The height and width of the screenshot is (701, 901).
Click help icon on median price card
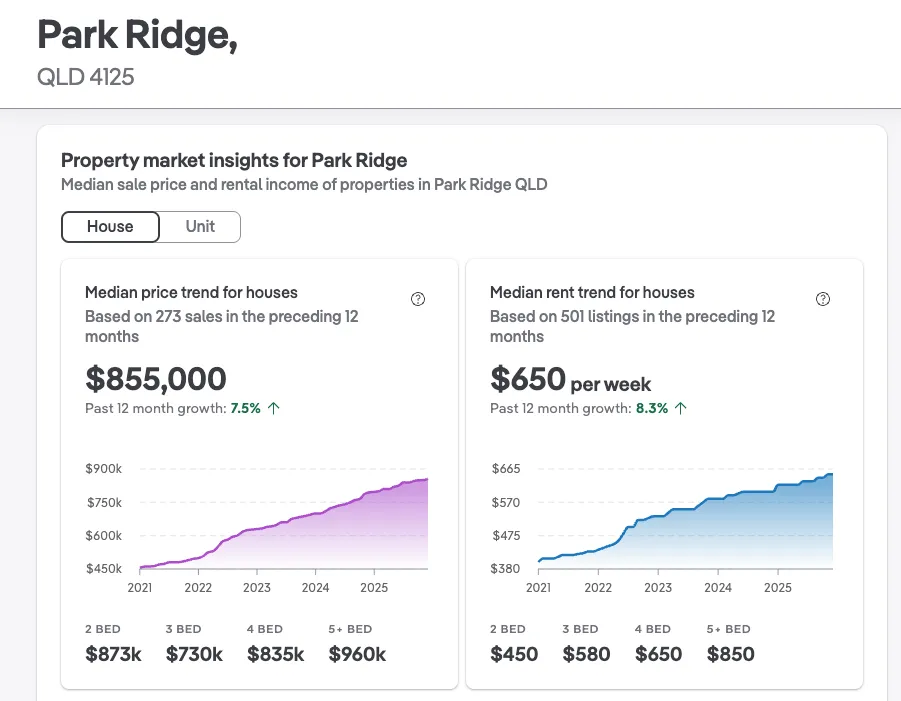tap(418, 299)
